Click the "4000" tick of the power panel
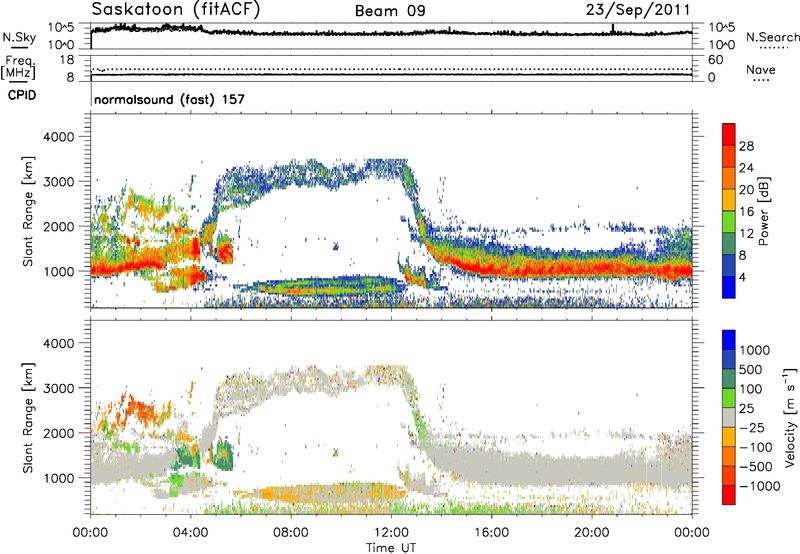The image size is (800, 554). 58,137
